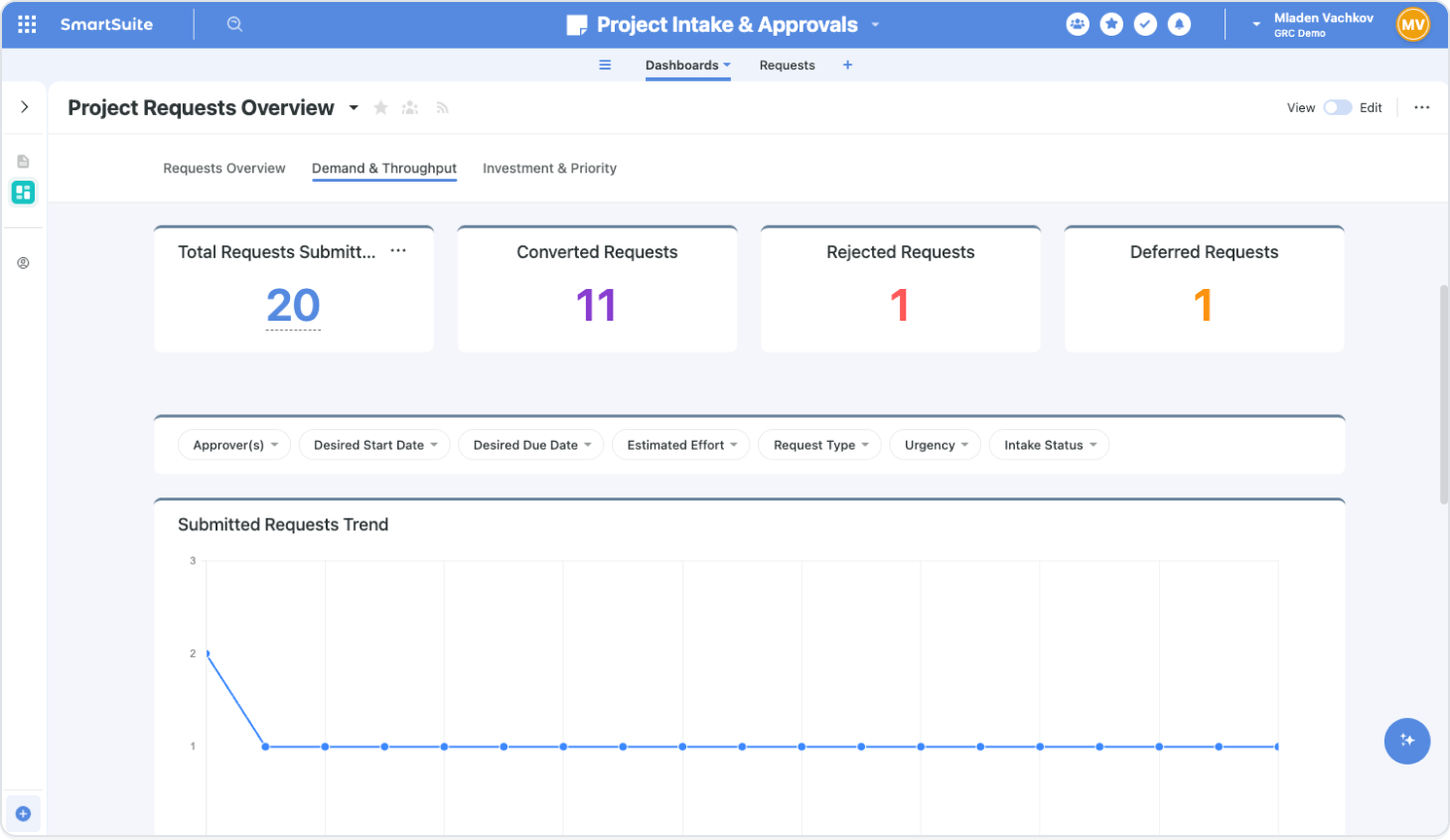Click the user circle icon in sidebar
The image size is (1450, 840).
tap(23, 263)
